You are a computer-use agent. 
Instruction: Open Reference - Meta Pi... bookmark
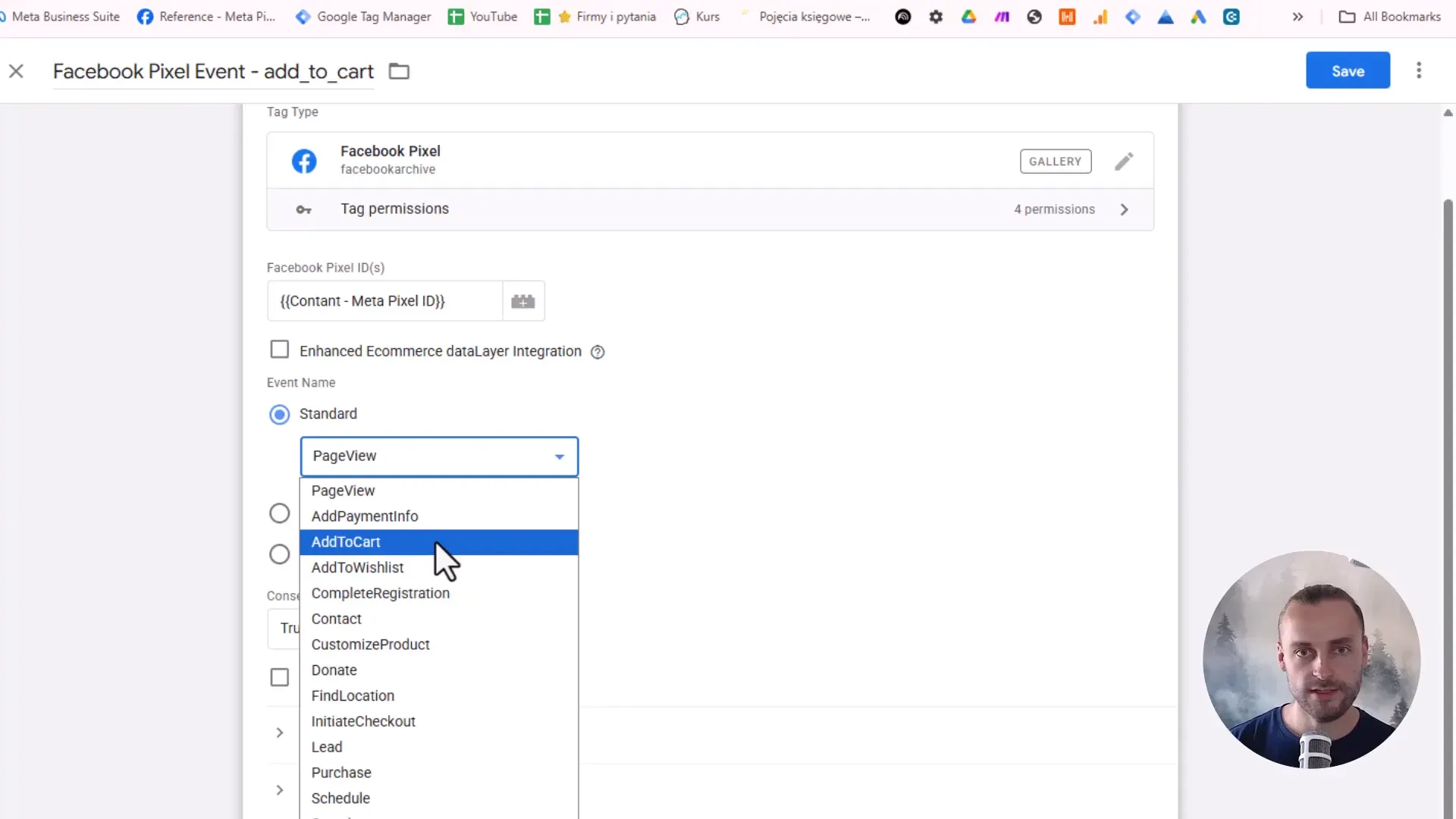[x=206, y=17]
